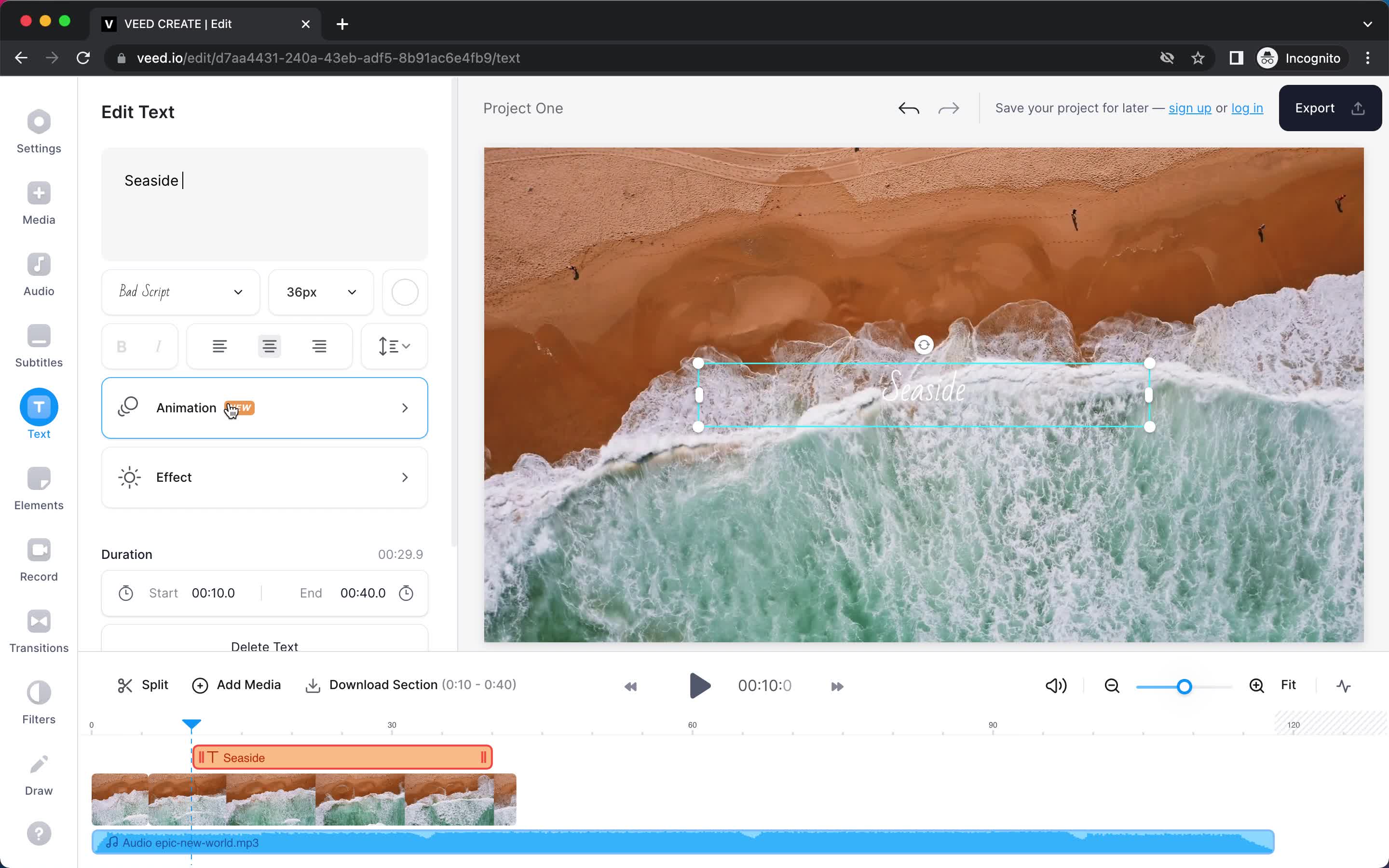Mute the volume speaker icon

tap(1056, 685)
